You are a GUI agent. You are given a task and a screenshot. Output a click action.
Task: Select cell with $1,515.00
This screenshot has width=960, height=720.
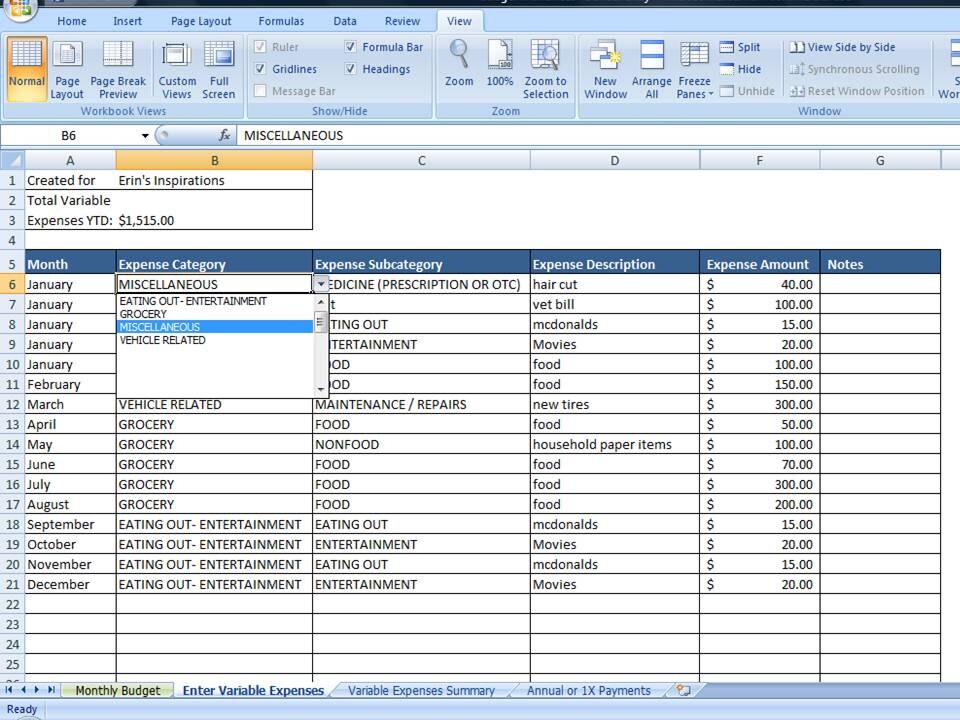pyautogui.click(x=214, y=220)
